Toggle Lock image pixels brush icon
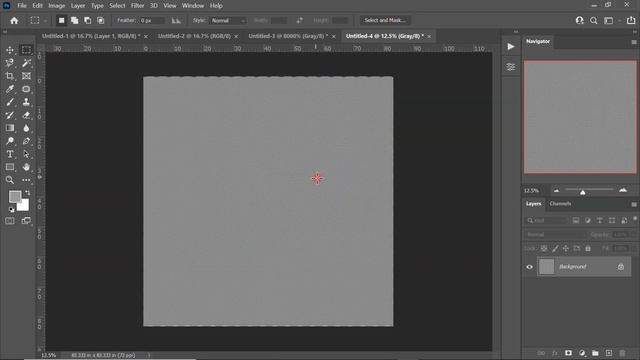The width and height of the screenshot is (640, 360). coord(555,248)
